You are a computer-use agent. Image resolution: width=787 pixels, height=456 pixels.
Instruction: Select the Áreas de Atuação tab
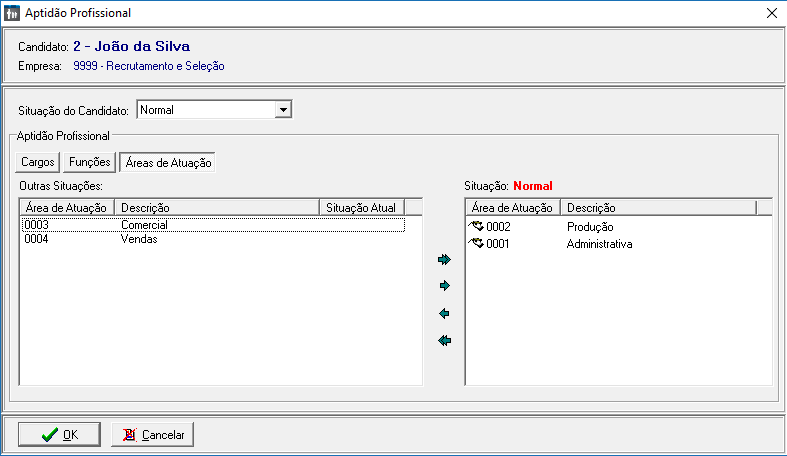pyautogui.click(x=167, y=162)
